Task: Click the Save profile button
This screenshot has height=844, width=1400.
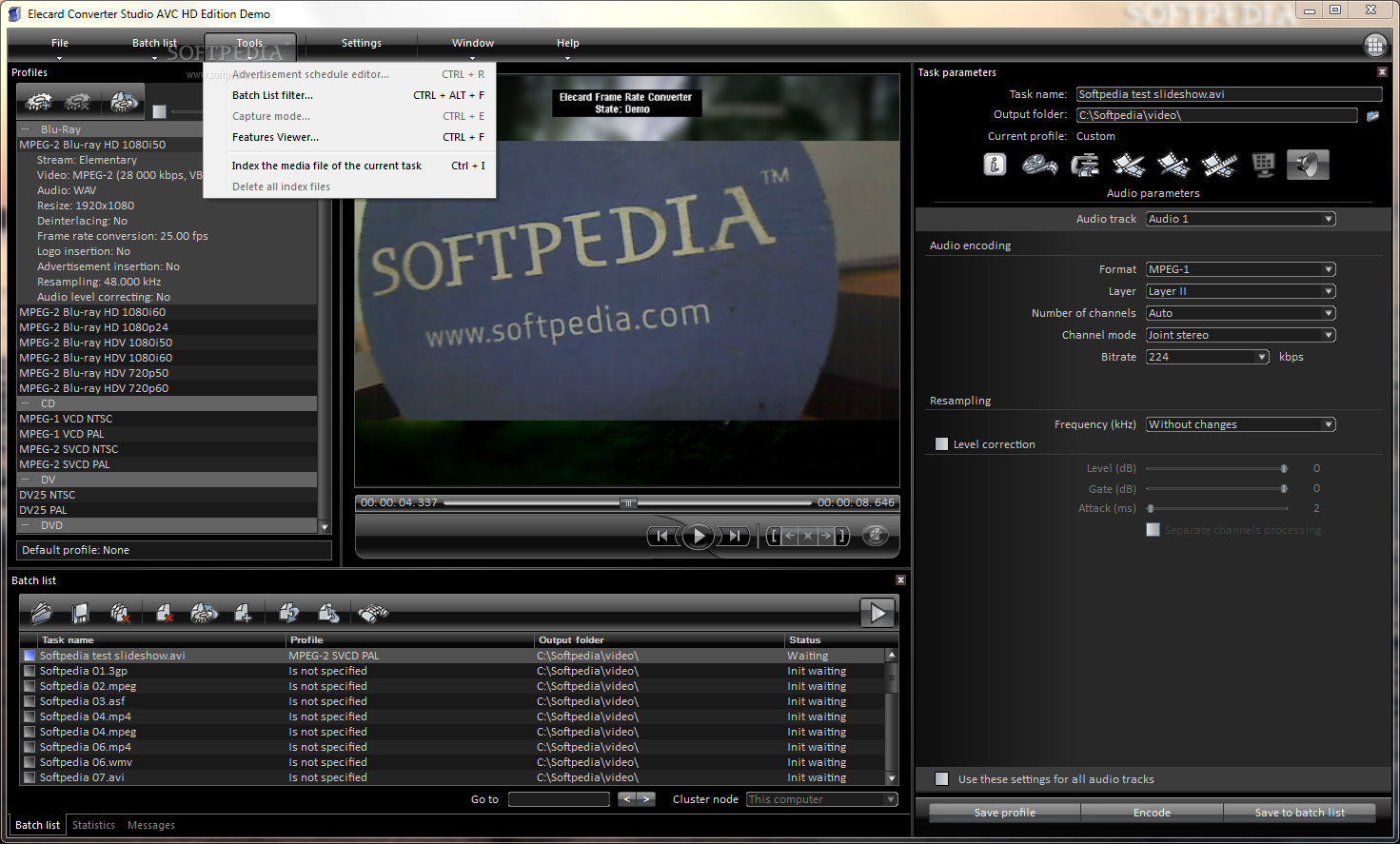Action: click(x=1004, y=813)
